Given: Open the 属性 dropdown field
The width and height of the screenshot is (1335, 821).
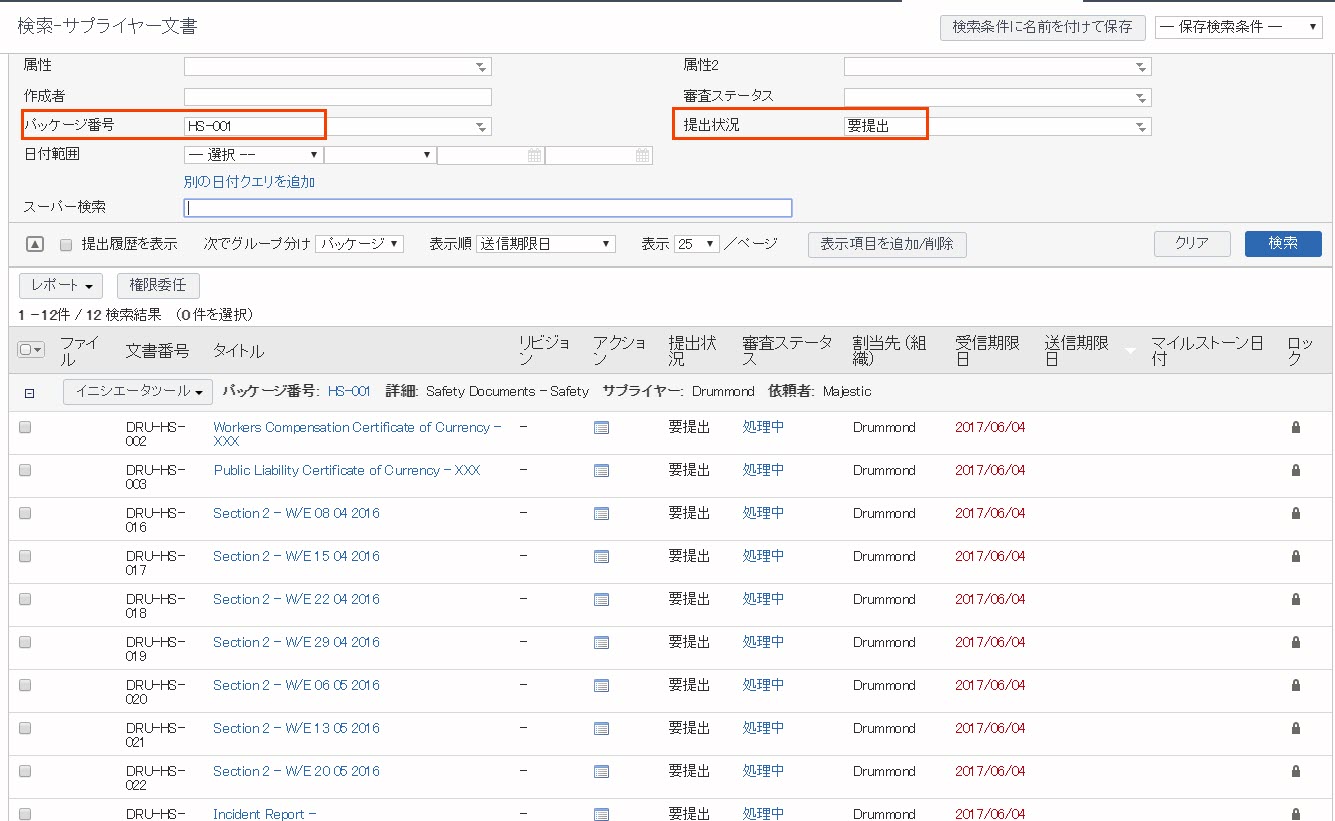Looking at the screenshot, I should [338, 67].
